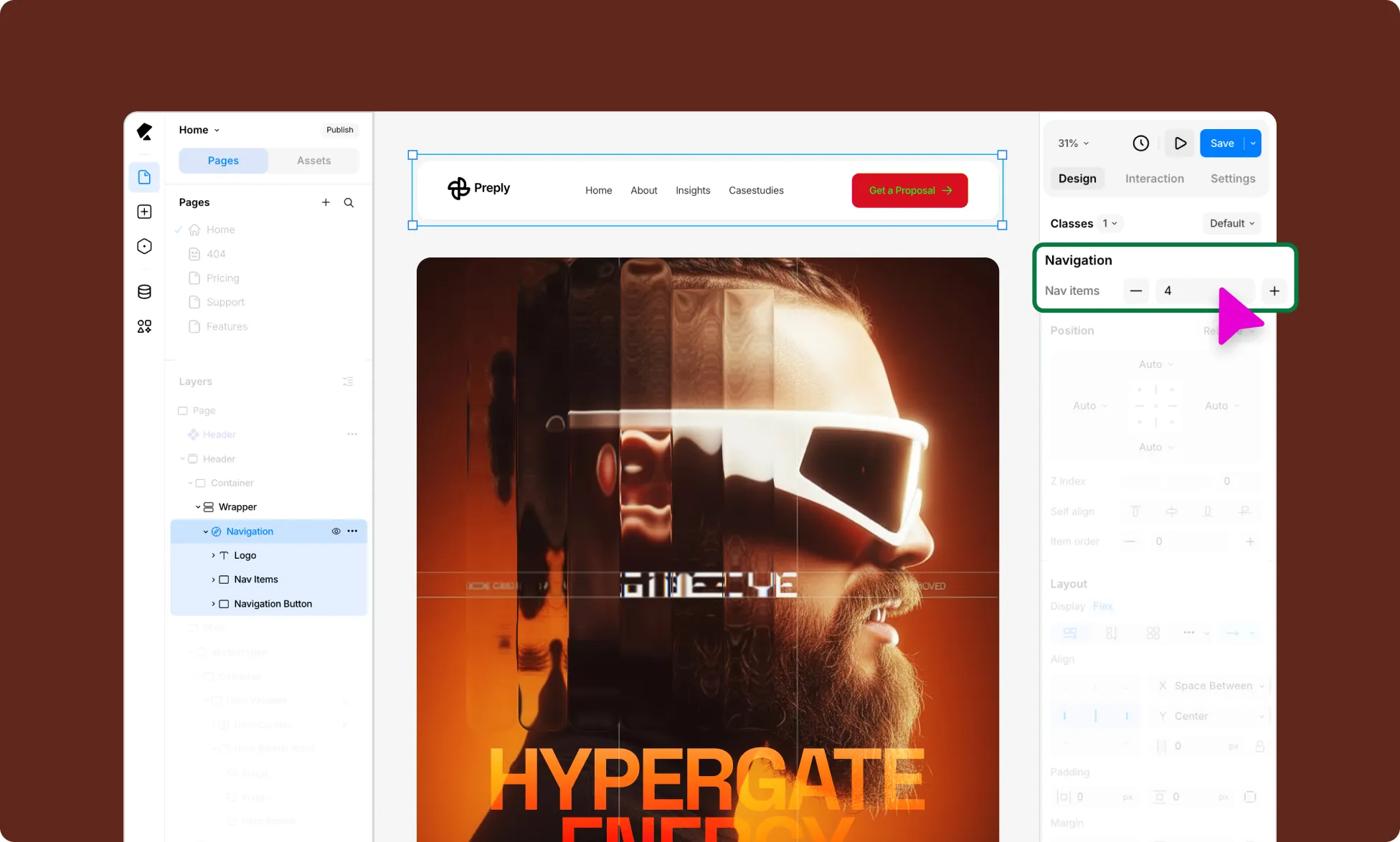Open the Default state dropdown

[1232, 223]
